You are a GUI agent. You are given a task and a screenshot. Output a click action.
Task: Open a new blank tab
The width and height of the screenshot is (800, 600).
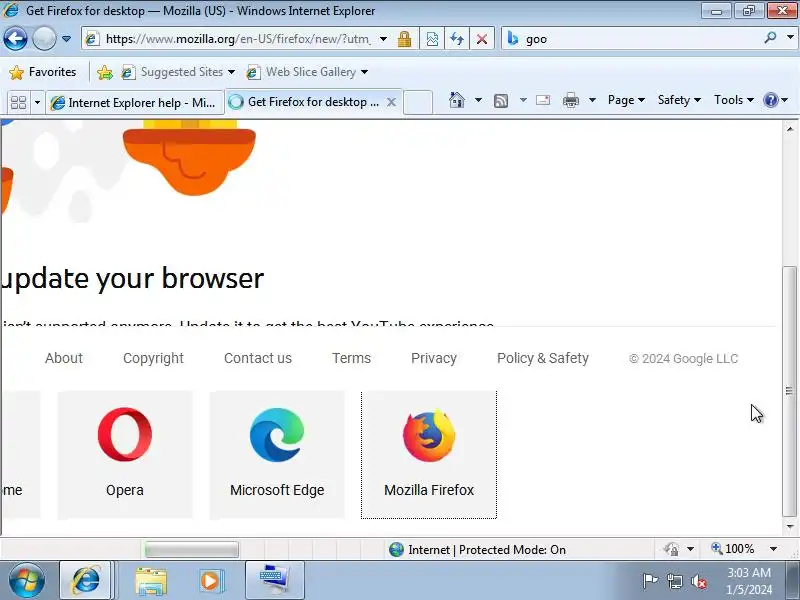click(418, 102)
